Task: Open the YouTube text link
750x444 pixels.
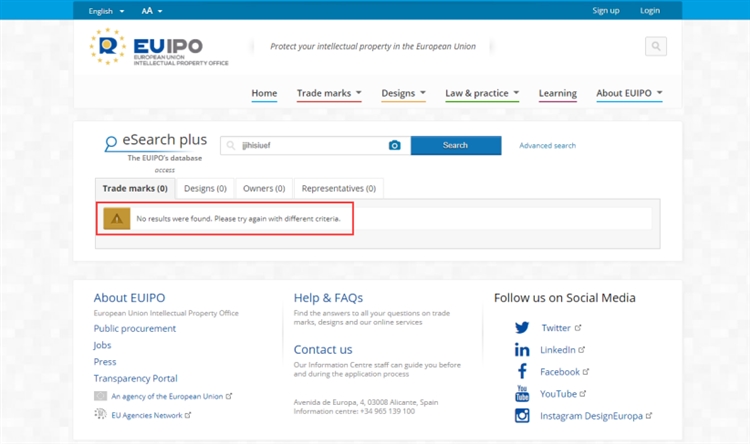Action: pyautogui.click(x=558, y=394)
